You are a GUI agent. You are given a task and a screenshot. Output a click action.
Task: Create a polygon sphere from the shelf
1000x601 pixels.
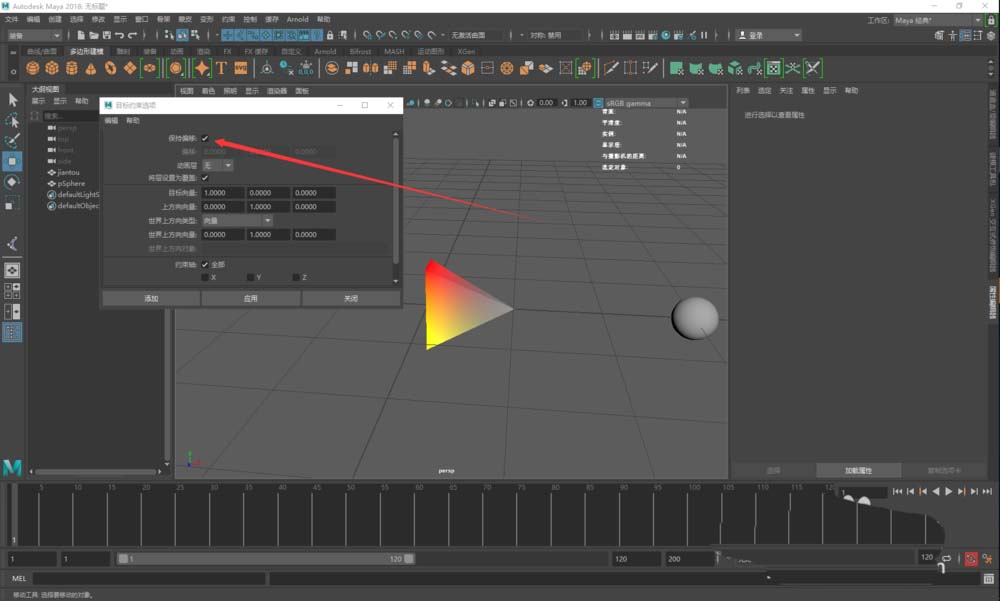pos(33,68)
